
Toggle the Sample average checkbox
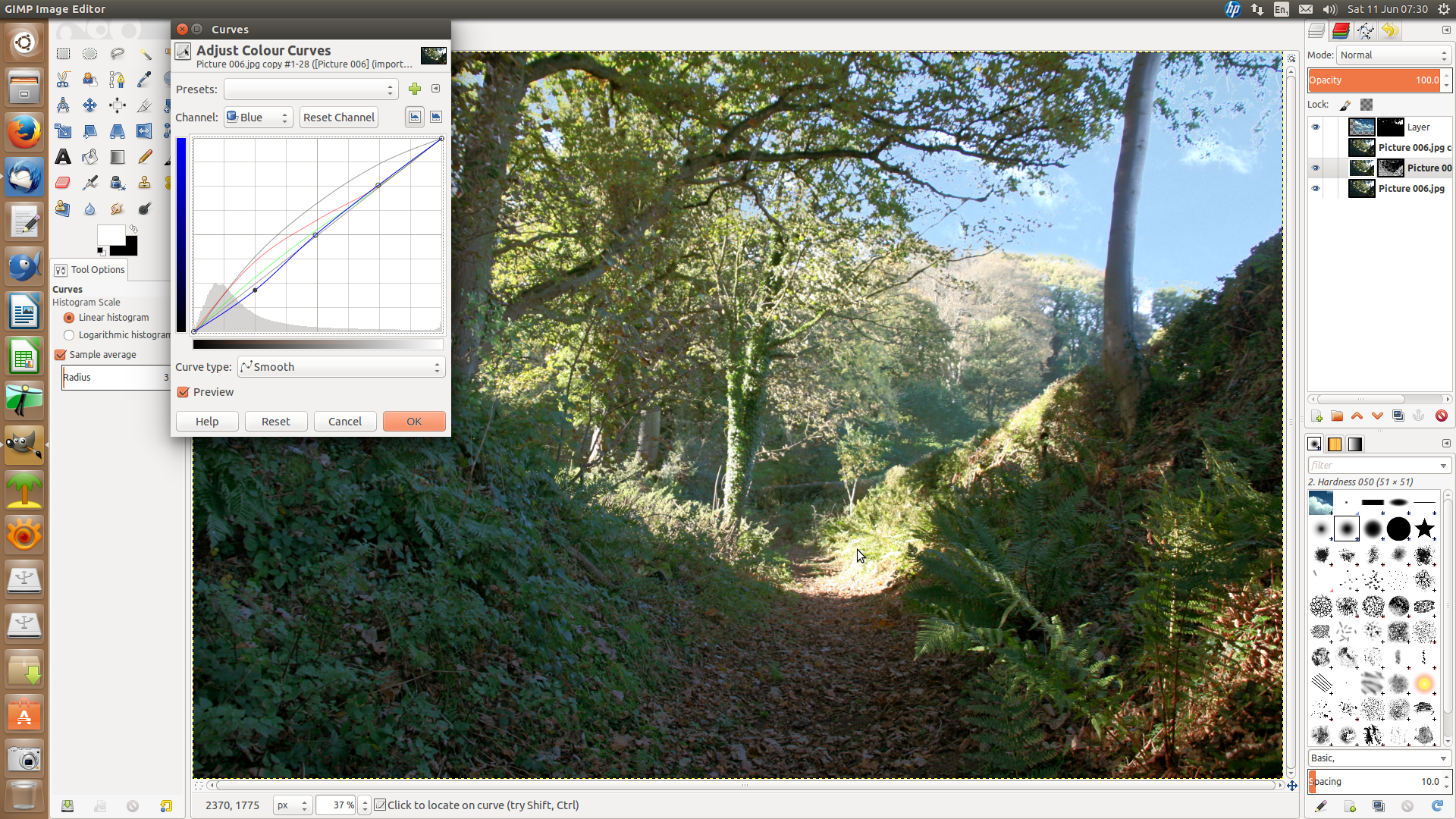click(61, 355)
